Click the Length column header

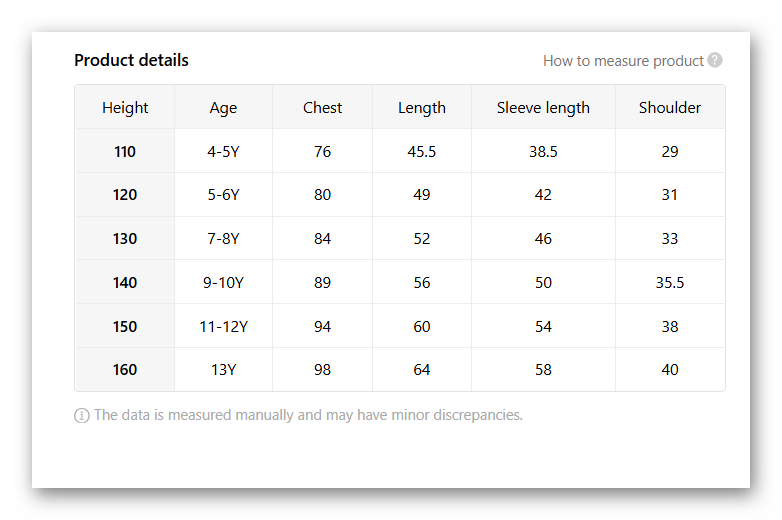421,108
